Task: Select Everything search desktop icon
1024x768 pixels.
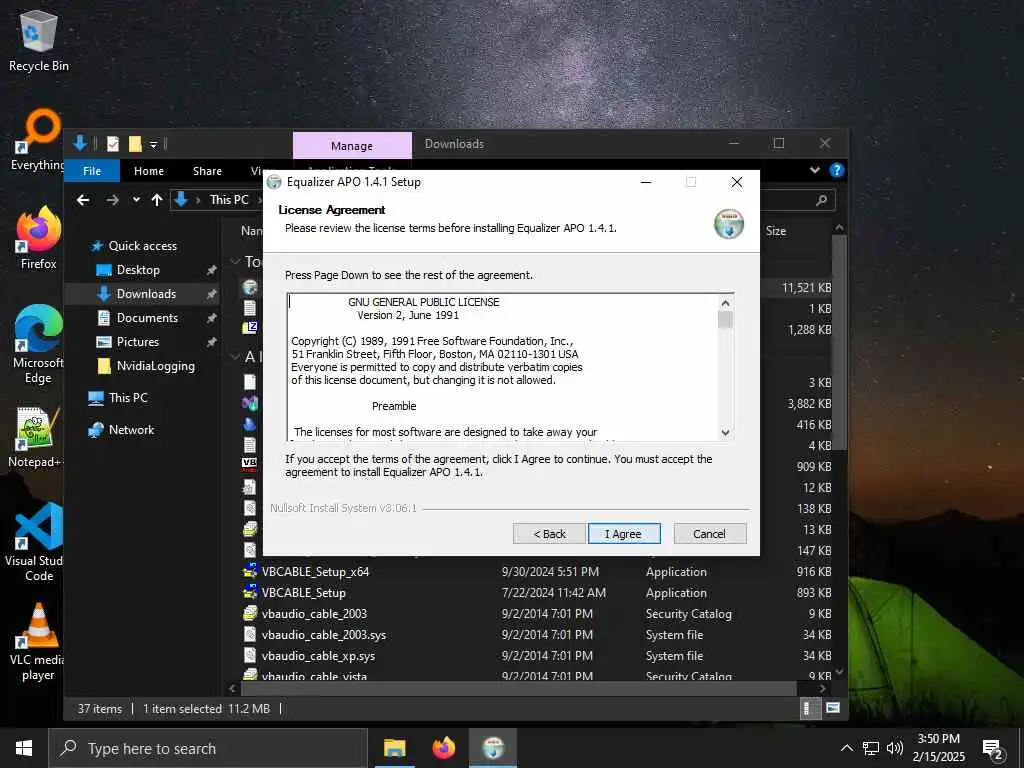Action: 39,140
